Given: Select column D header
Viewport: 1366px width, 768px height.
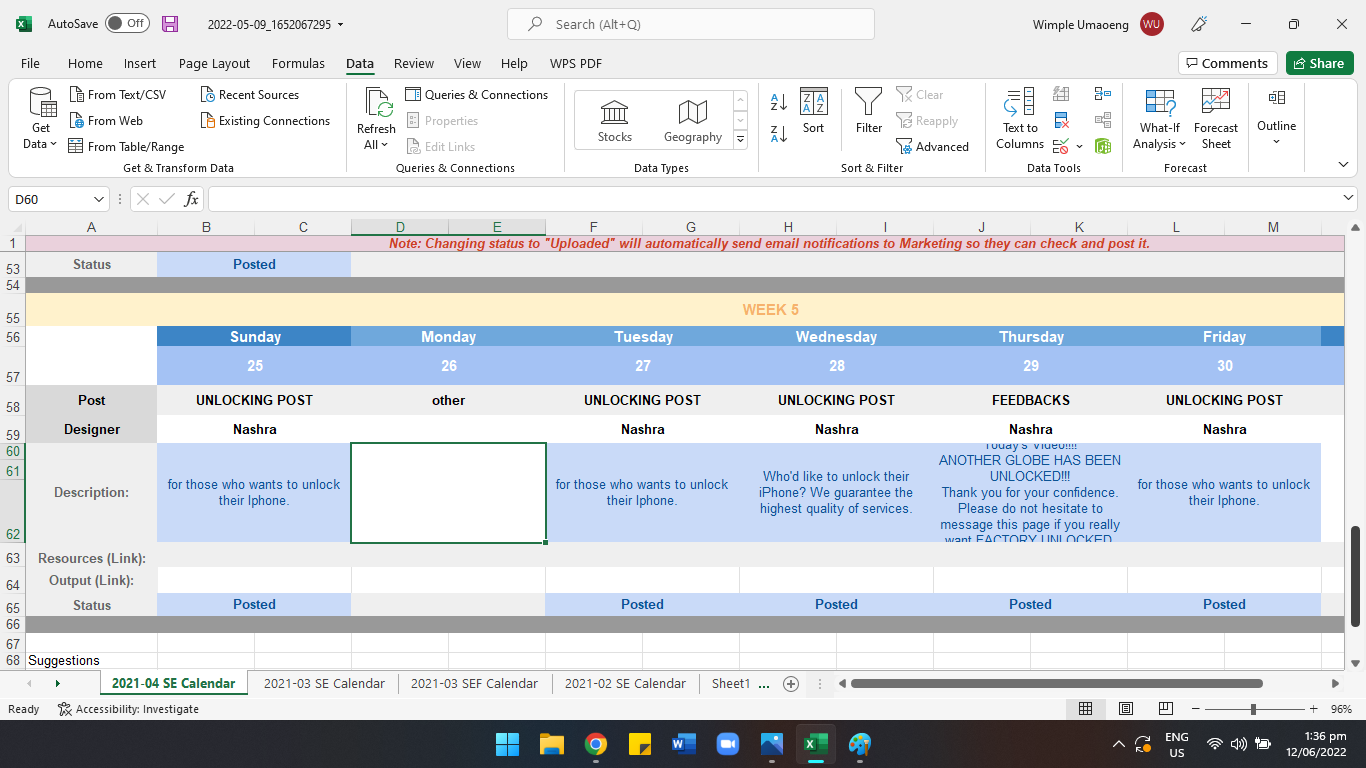Looking at the screenshot, I should pos(400,227).
